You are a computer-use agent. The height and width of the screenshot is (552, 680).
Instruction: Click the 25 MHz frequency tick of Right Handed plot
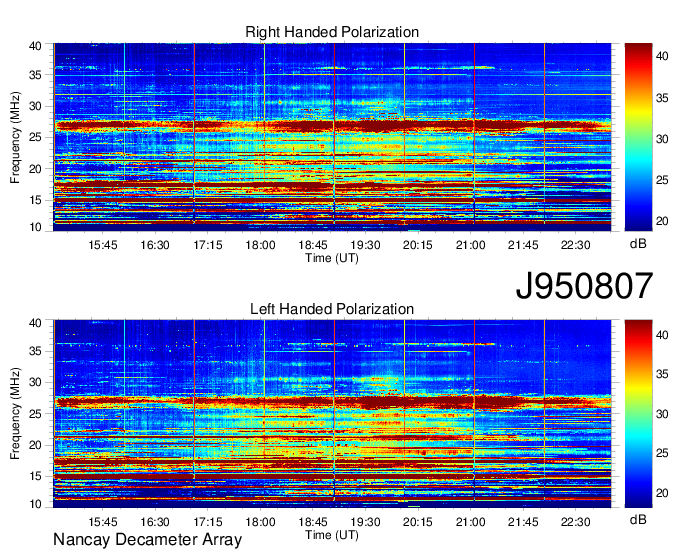[x=35, y=137]
